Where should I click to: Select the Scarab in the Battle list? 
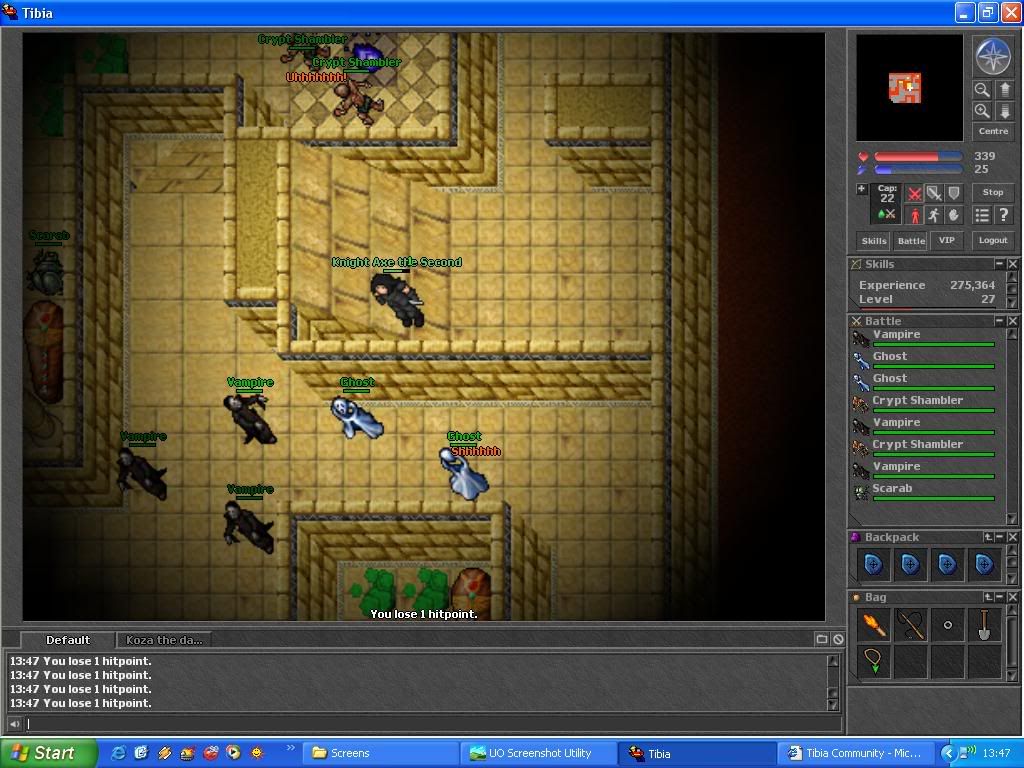coord(923,491)
